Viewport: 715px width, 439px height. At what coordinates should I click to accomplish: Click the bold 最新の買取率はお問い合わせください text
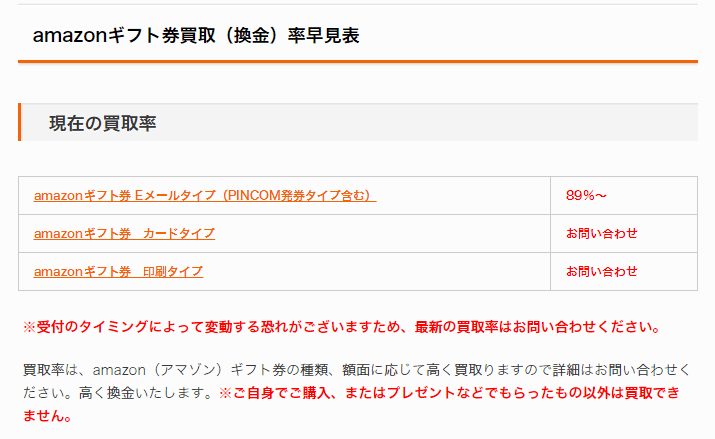pyautogui.click(x=538, y=327)
